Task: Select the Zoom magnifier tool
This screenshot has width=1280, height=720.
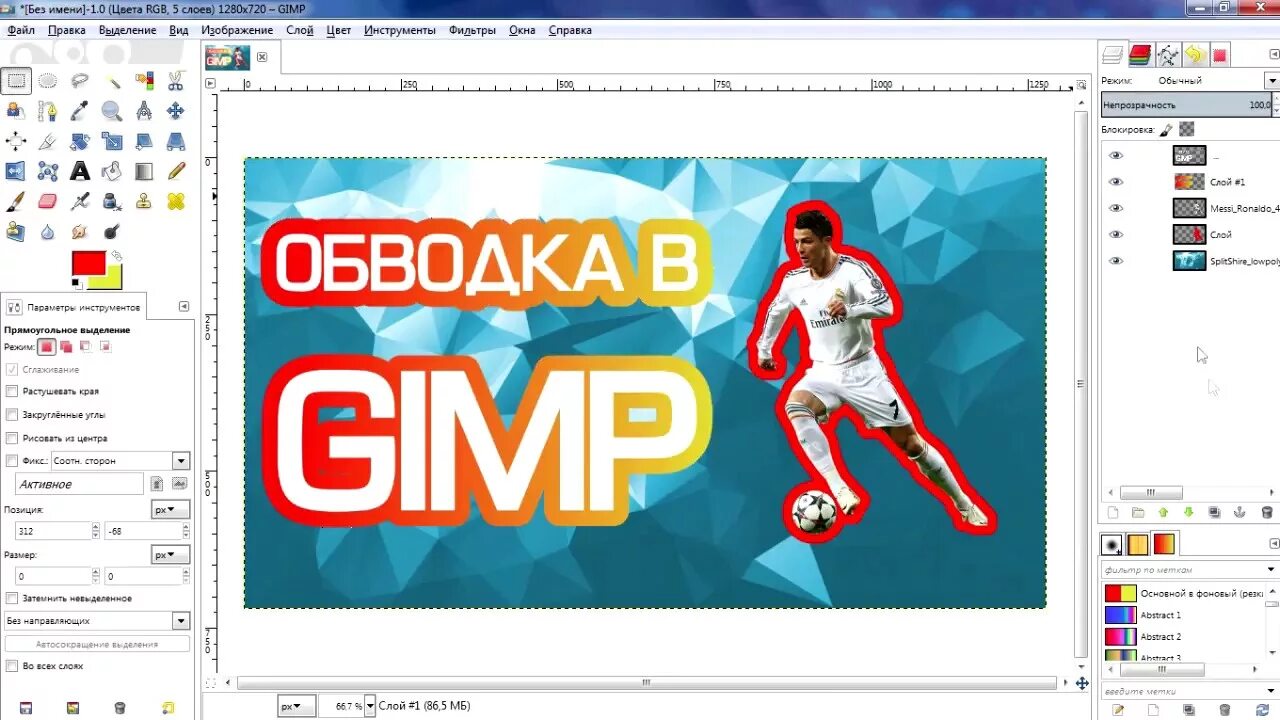Action: (x=112, y=111)
